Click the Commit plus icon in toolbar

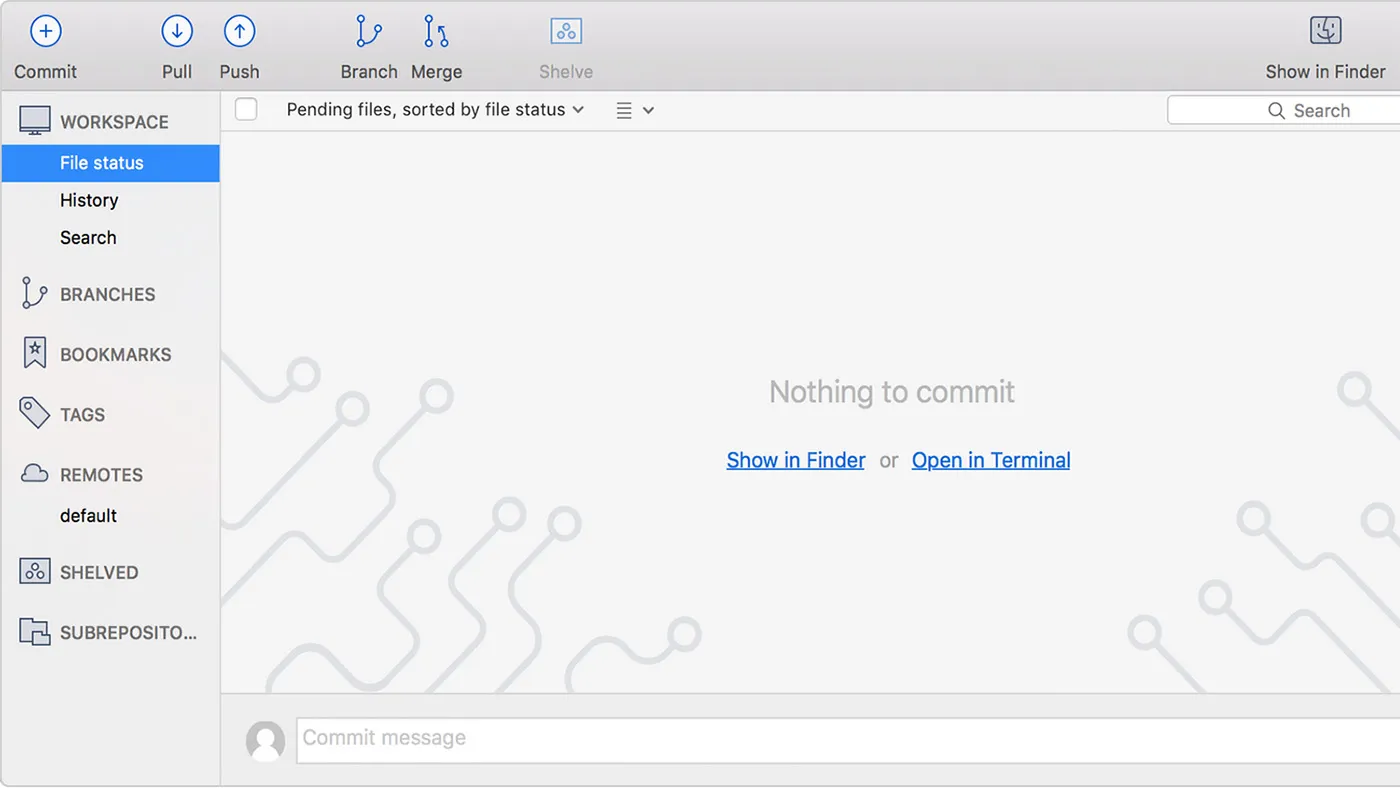45,32
